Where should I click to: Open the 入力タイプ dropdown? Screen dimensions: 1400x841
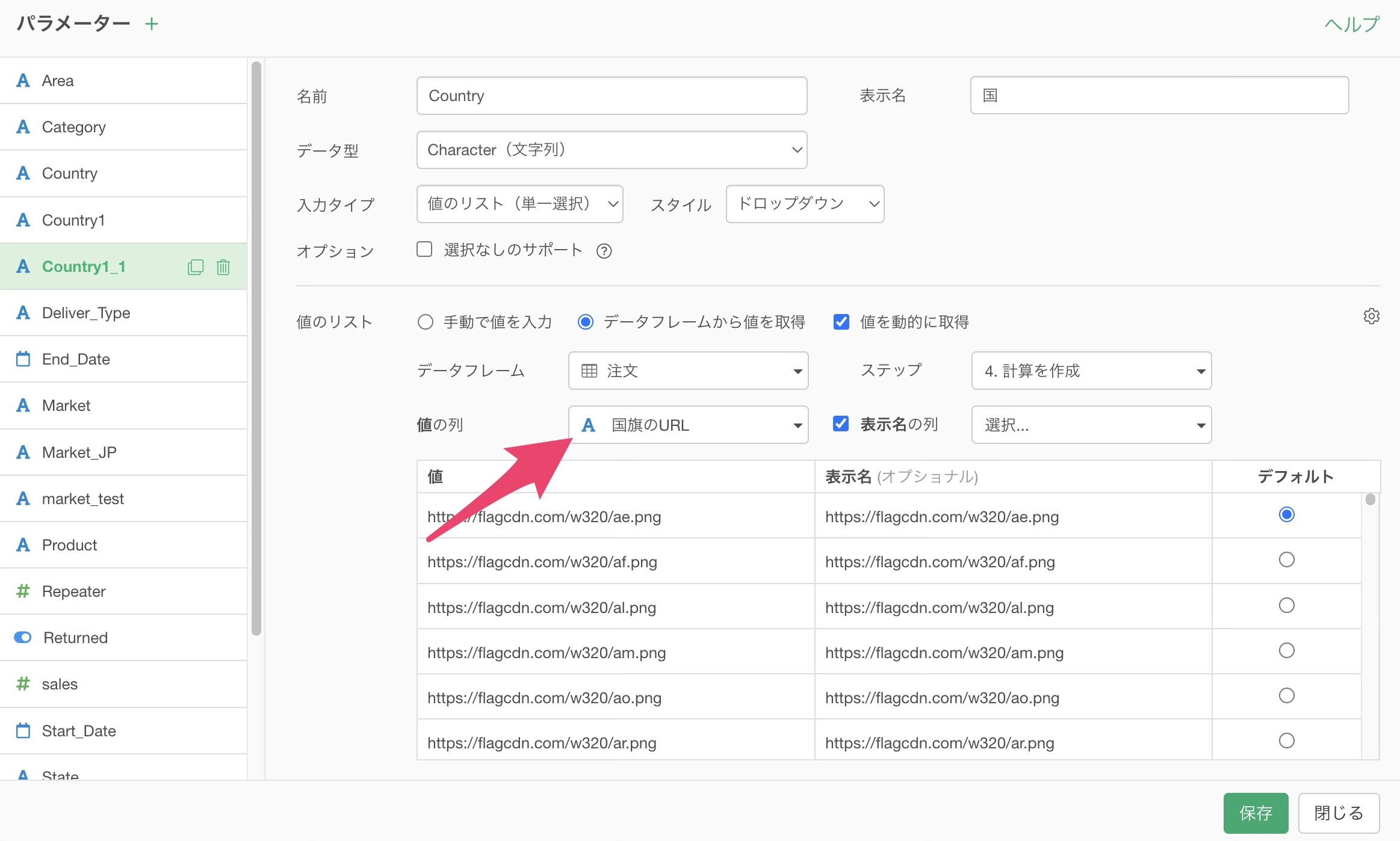click(x=519, y=204)
